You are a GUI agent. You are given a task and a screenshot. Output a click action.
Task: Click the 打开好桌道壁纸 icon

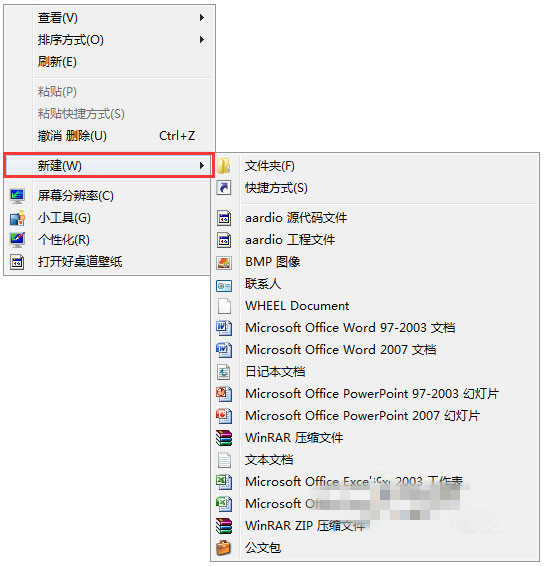point(17,262)
